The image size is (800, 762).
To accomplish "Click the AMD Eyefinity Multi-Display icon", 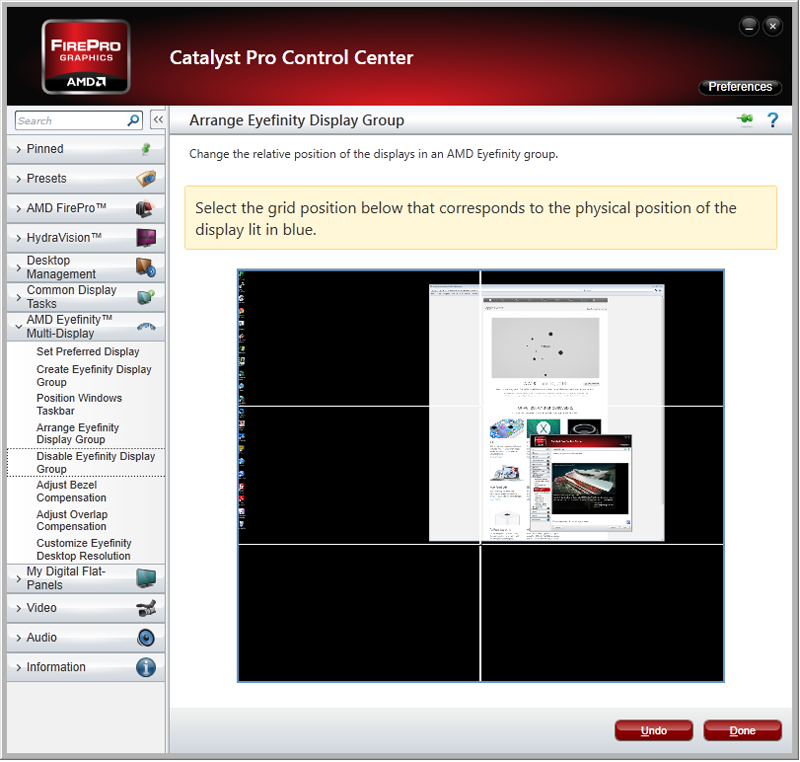I will tap(146, 326).
